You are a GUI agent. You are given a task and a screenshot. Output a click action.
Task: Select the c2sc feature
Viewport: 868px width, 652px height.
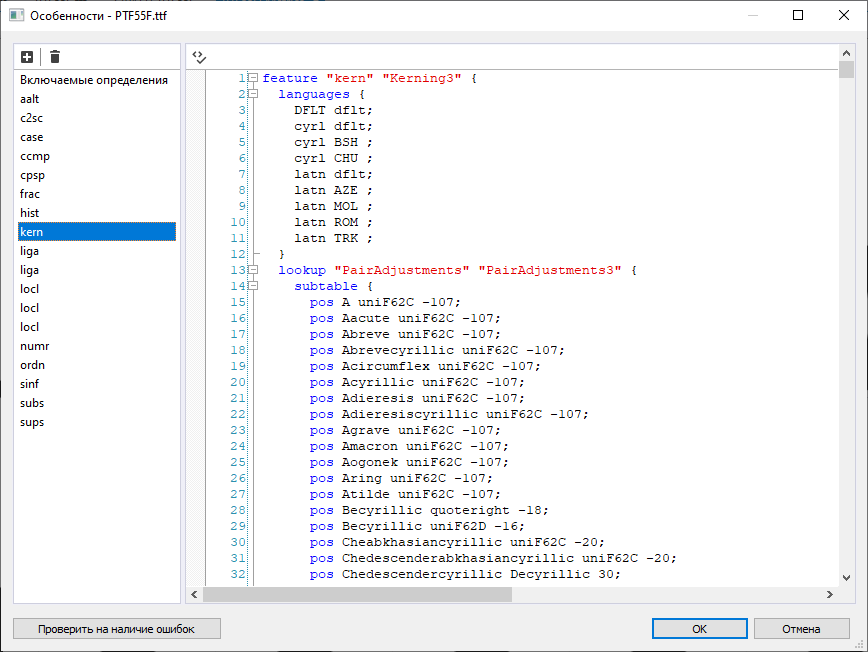tap(97, 118)
